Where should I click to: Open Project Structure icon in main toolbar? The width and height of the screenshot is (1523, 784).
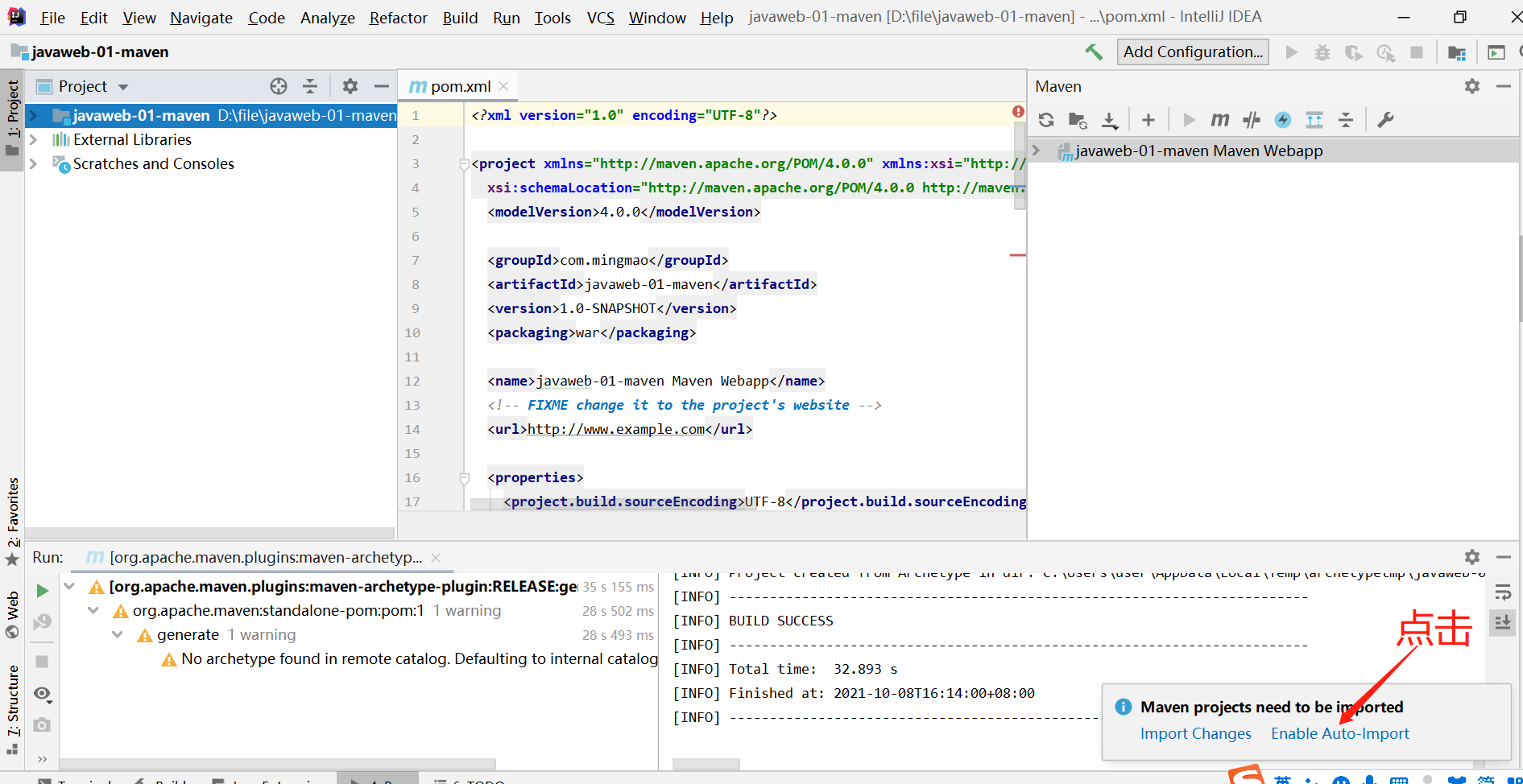point(1456,53)
